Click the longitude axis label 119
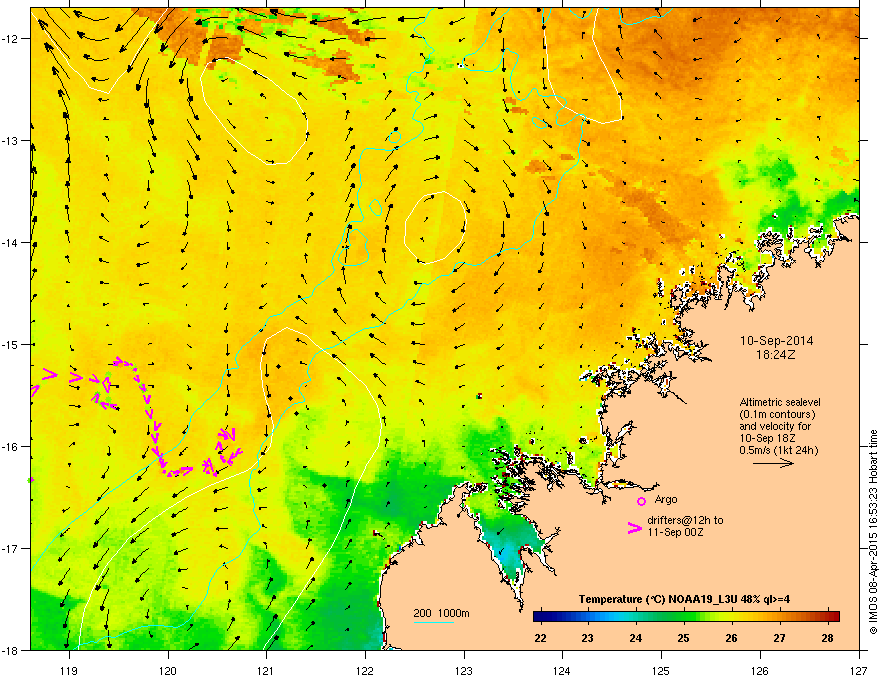The image size is (880, 680). (69, 670)
